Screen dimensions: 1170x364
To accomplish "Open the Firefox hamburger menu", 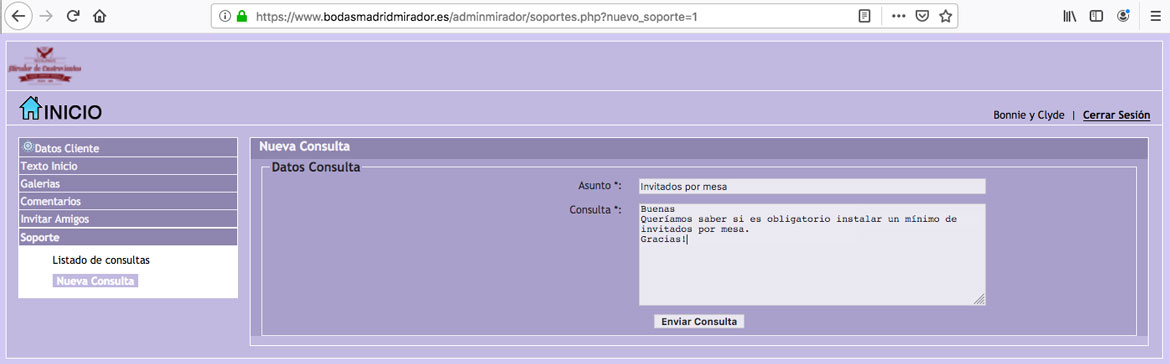I will (1155, 16).
